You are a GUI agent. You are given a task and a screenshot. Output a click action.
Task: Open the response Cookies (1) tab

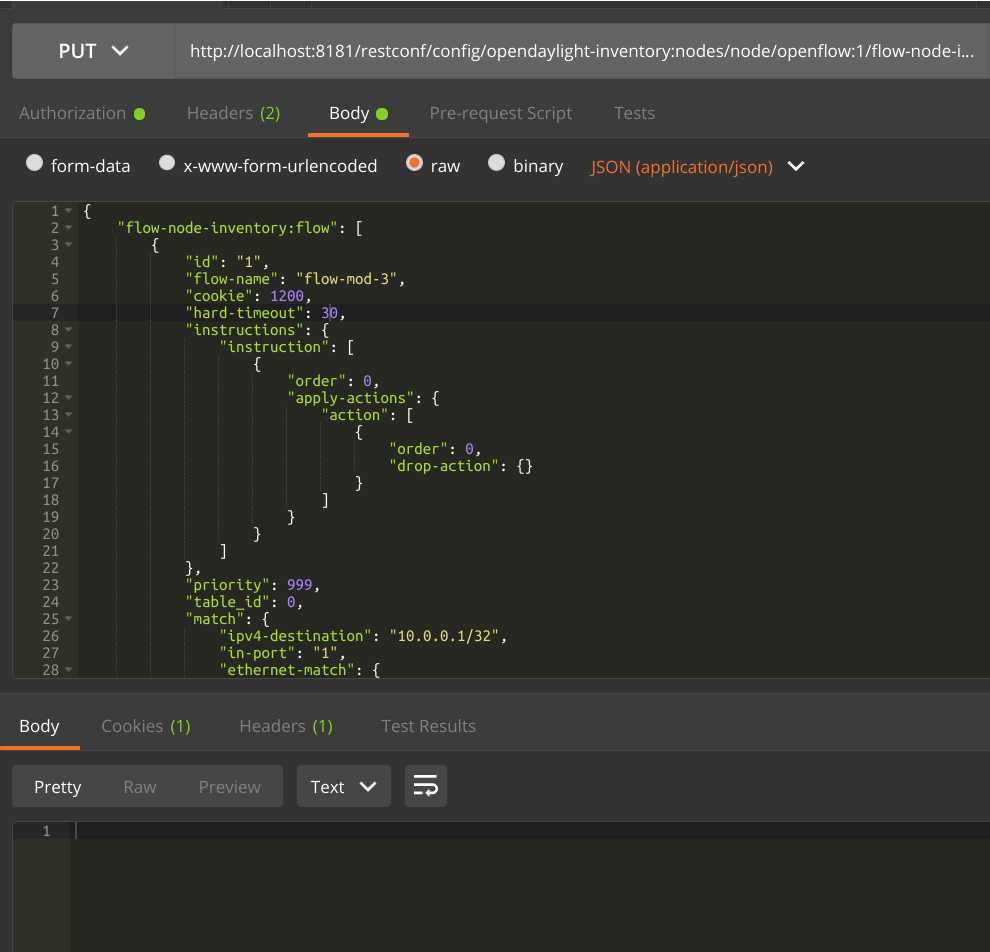point(146,727)
